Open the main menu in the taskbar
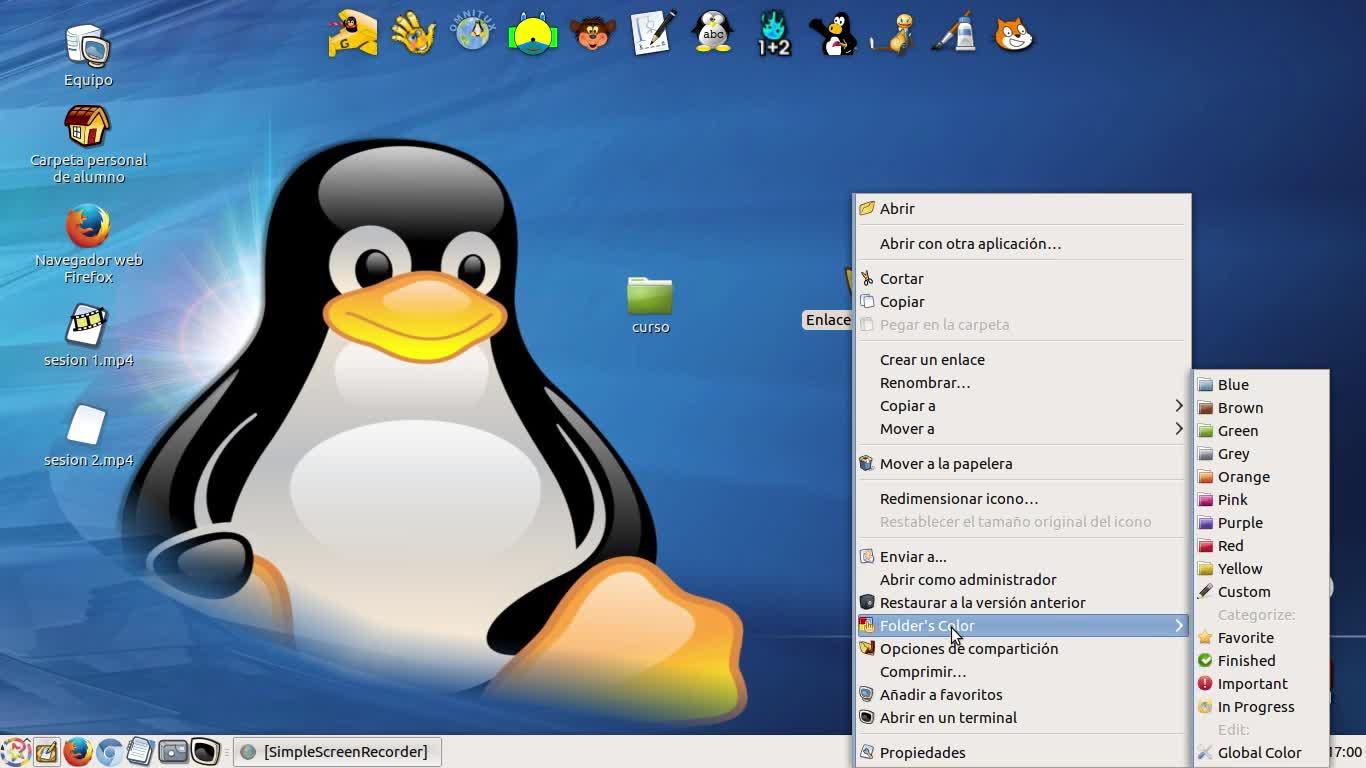This screenshot has height=768, width=1366. (14, 751)
